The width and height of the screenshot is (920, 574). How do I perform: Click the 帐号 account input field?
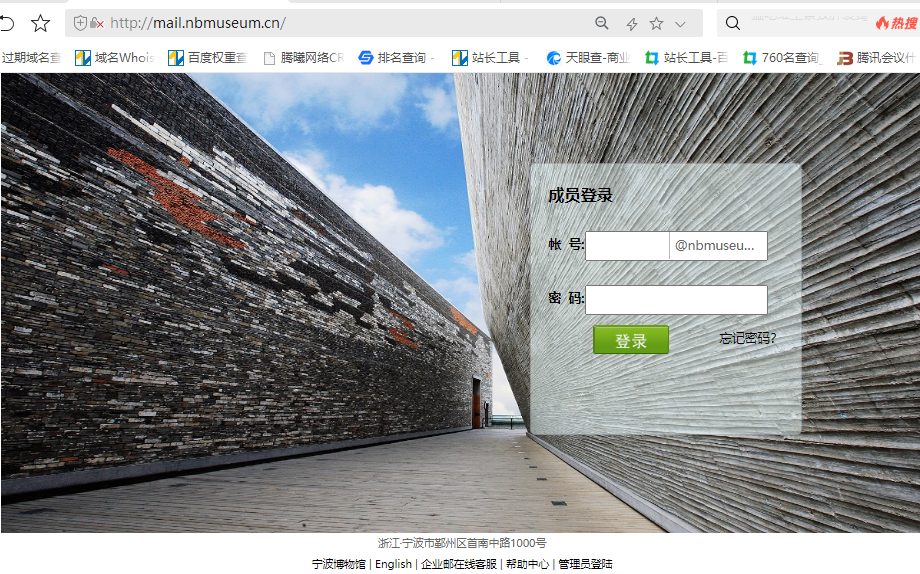click(627, 246)
